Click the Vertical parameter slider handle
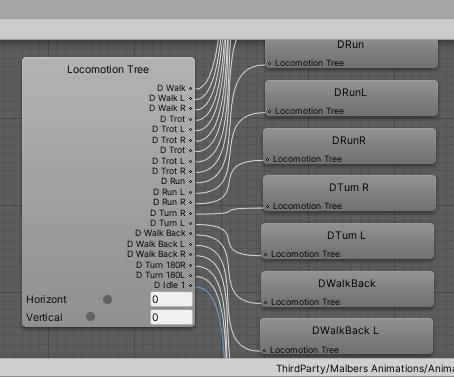 90,316
